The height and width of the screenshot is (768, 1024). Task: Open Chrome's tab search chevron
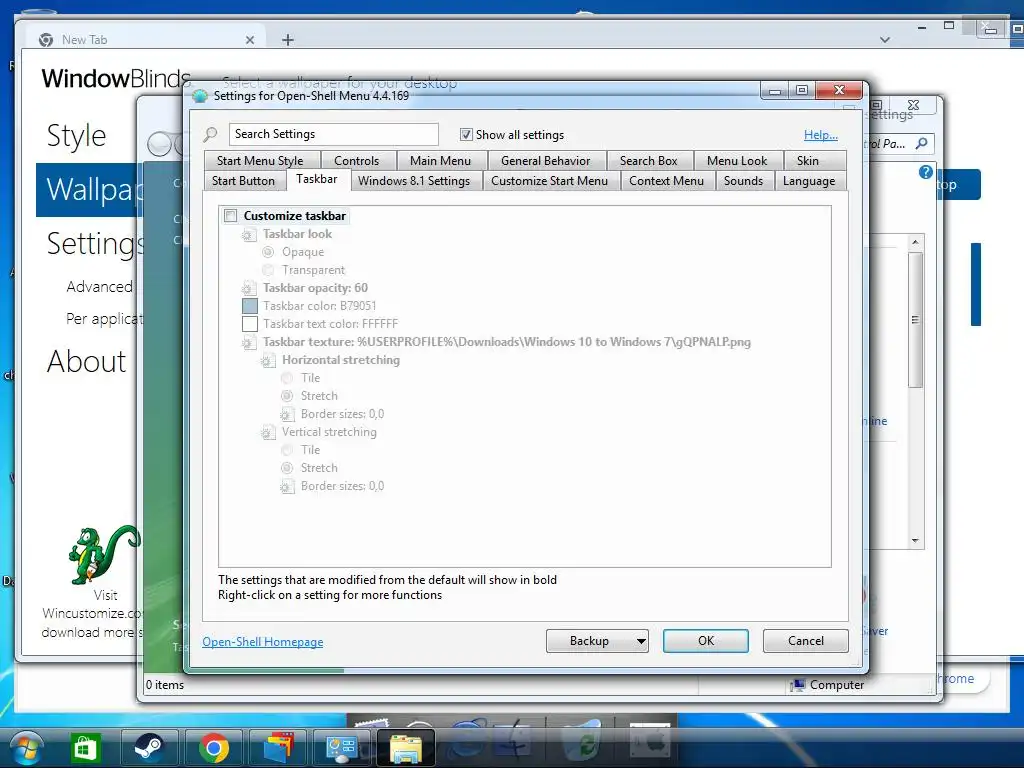coord(885,40)
